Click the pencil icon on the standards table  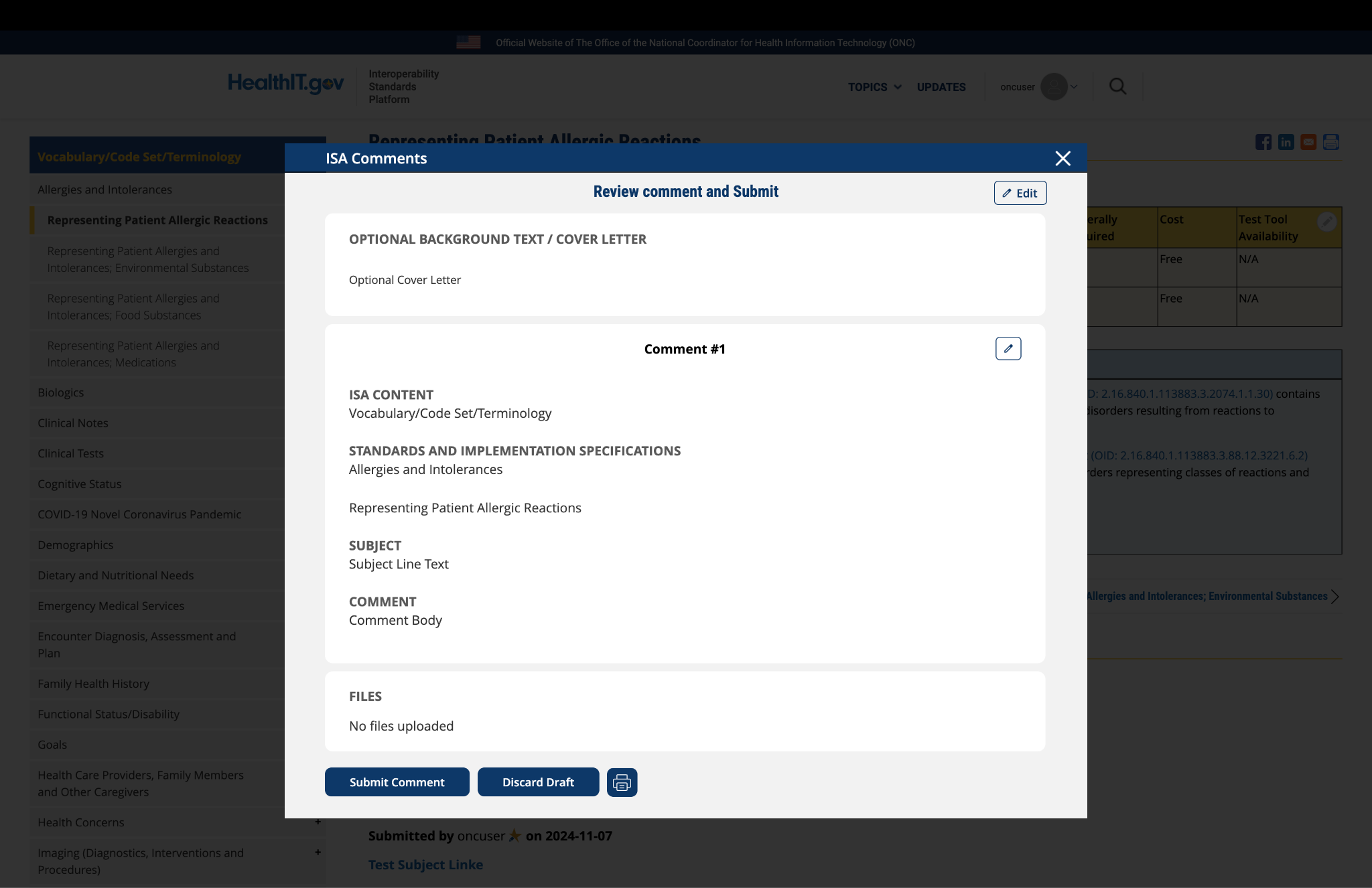pos(1328,220)
